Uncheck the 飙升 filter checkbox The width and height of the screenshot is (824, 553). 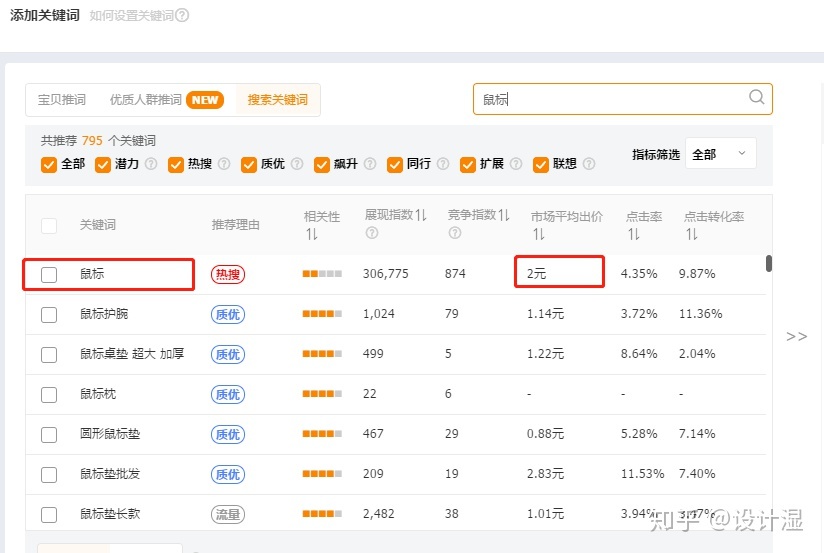pos(322,165)
